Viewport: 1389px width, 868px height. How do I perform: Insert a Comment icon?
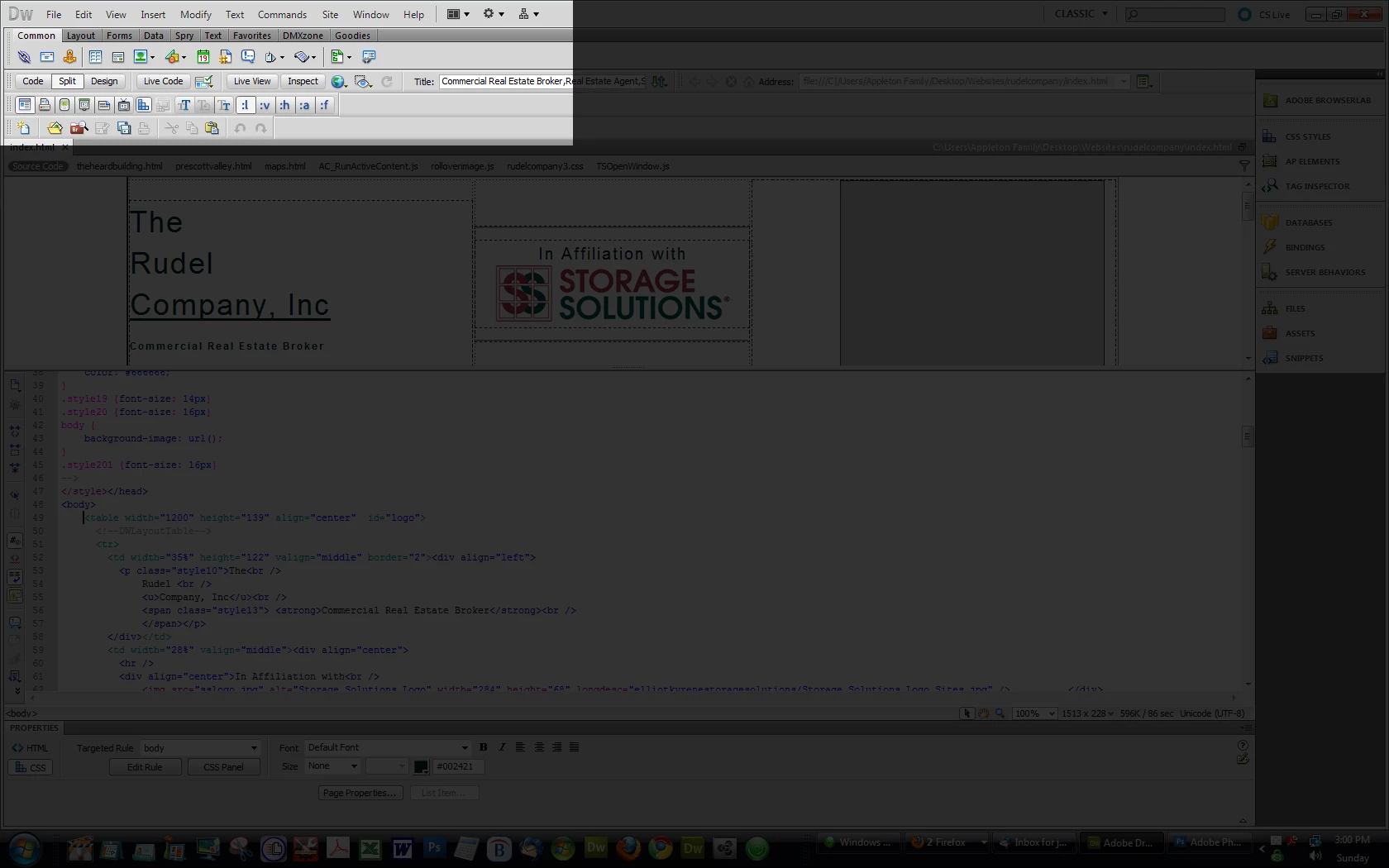pos(248,57)
